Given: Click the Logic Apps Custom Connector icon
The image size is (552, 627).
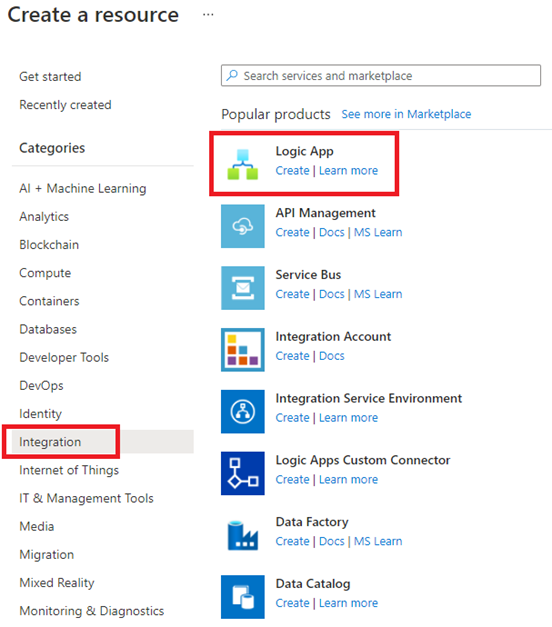Looking at the screenshot, I should pyautogui.click(x=243, y=473).
